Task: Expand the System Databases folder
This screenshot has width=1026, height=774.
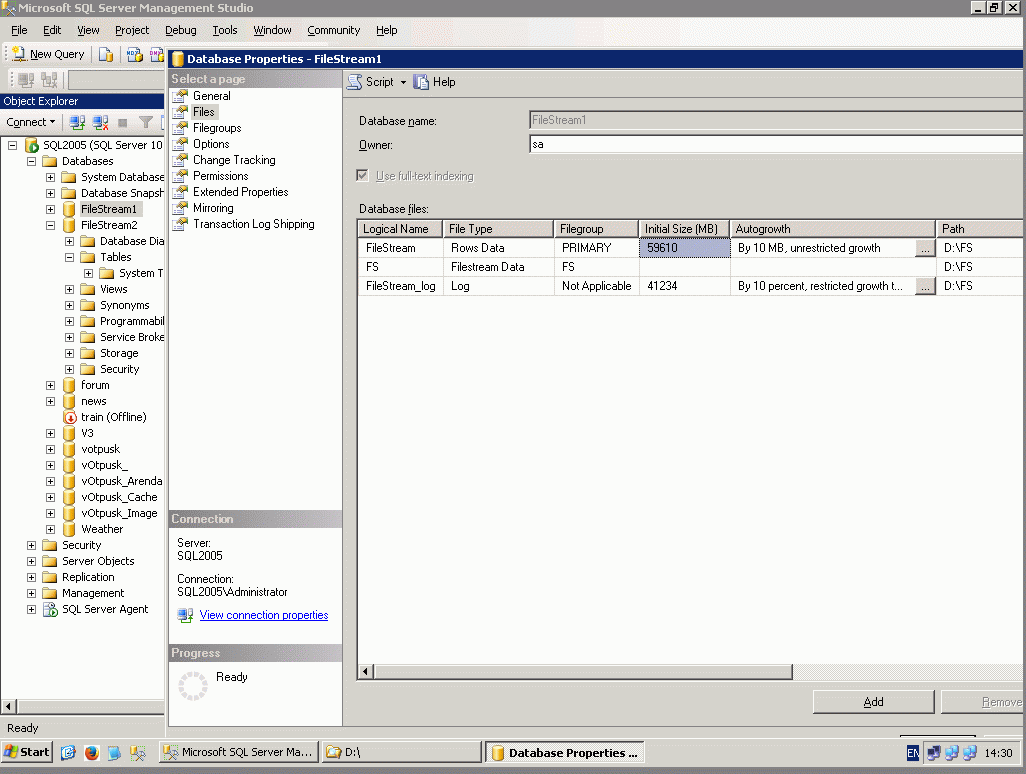Action: coord(50,177)
